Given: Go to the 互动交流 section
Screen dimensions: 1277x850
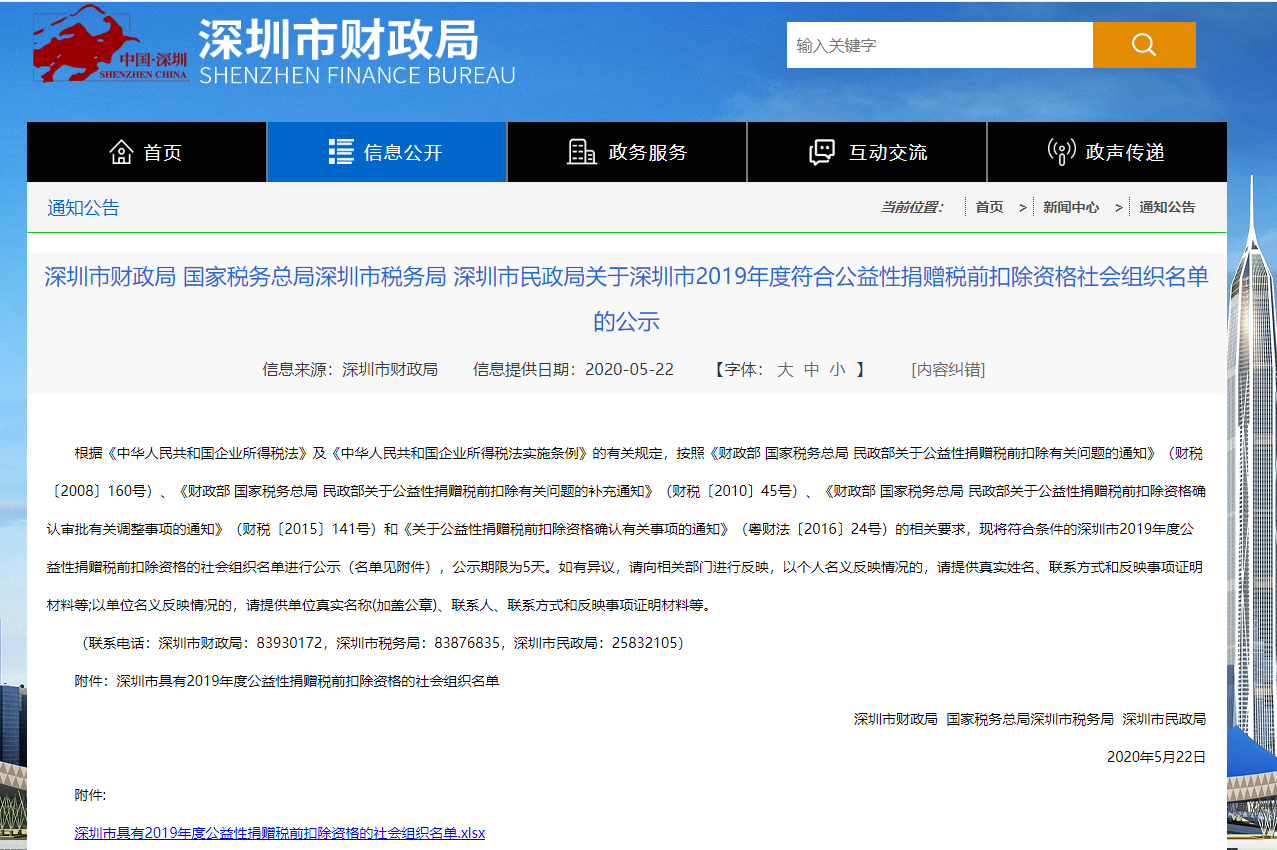Looking at the screenshot, I should (x=887, y=153).
